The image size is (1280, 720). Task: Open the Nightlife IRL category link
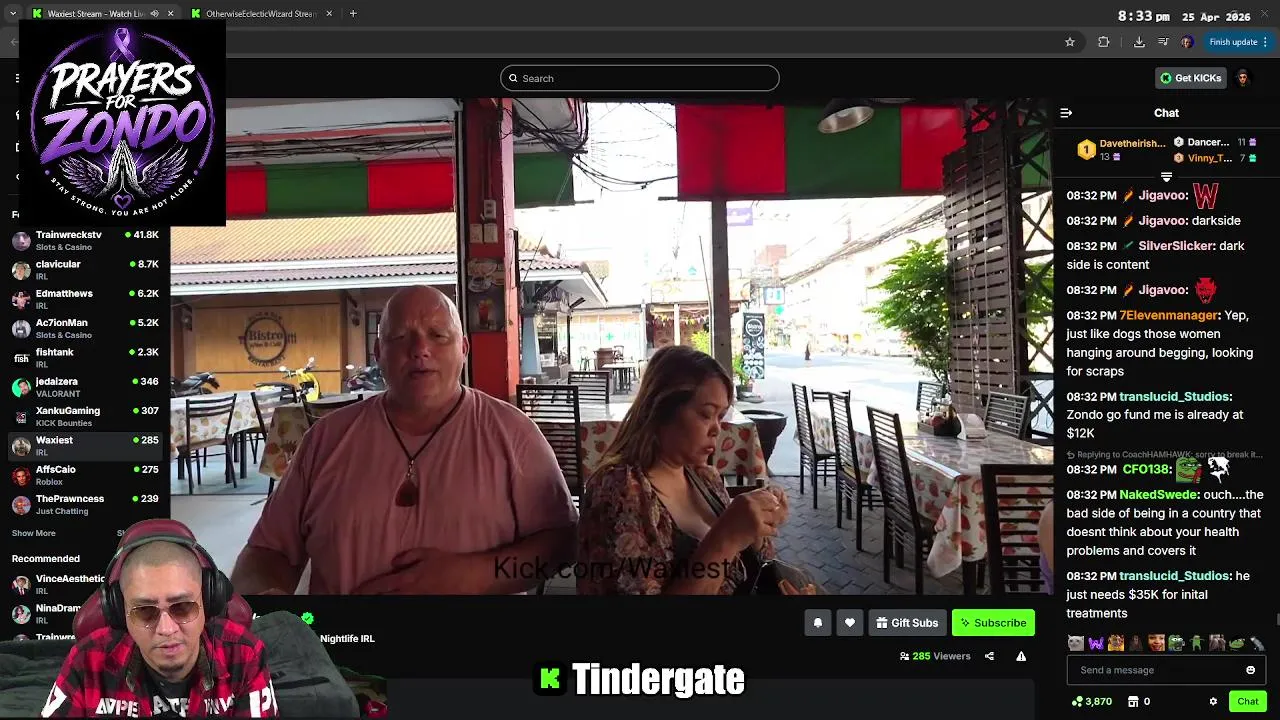(x=347, y=639)
